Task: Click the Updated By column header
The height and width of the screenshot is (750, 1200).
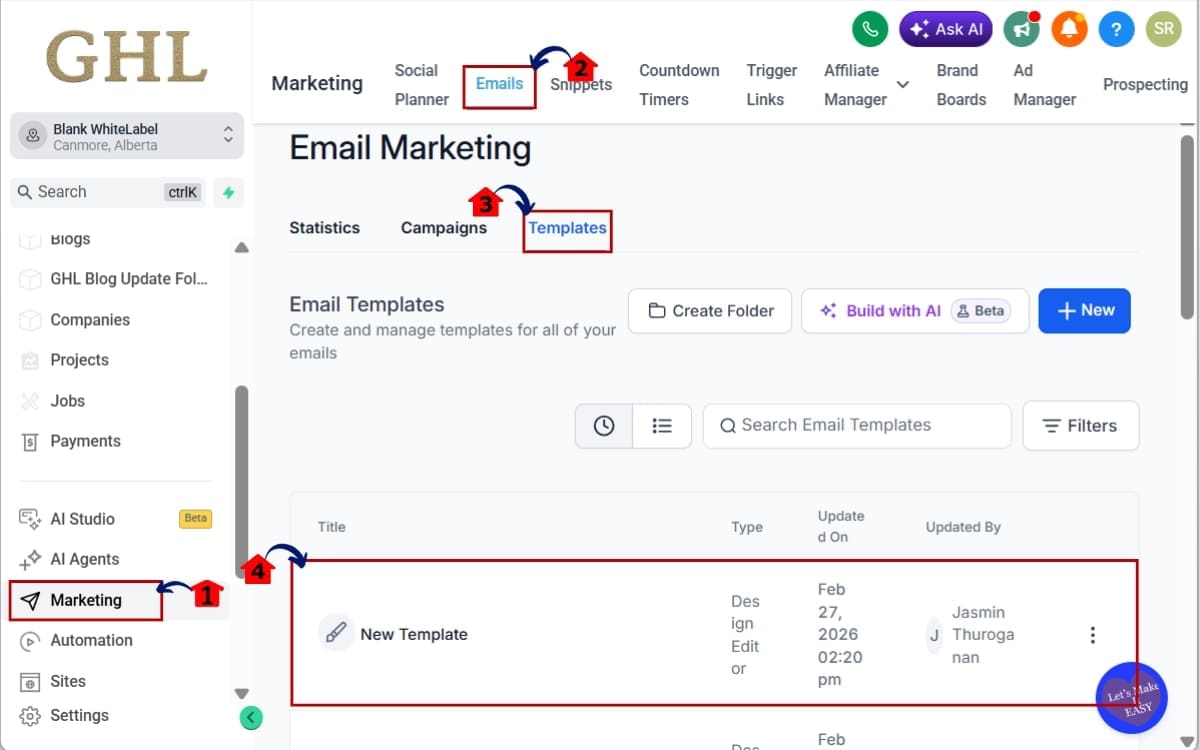Action: coord(963,527)
